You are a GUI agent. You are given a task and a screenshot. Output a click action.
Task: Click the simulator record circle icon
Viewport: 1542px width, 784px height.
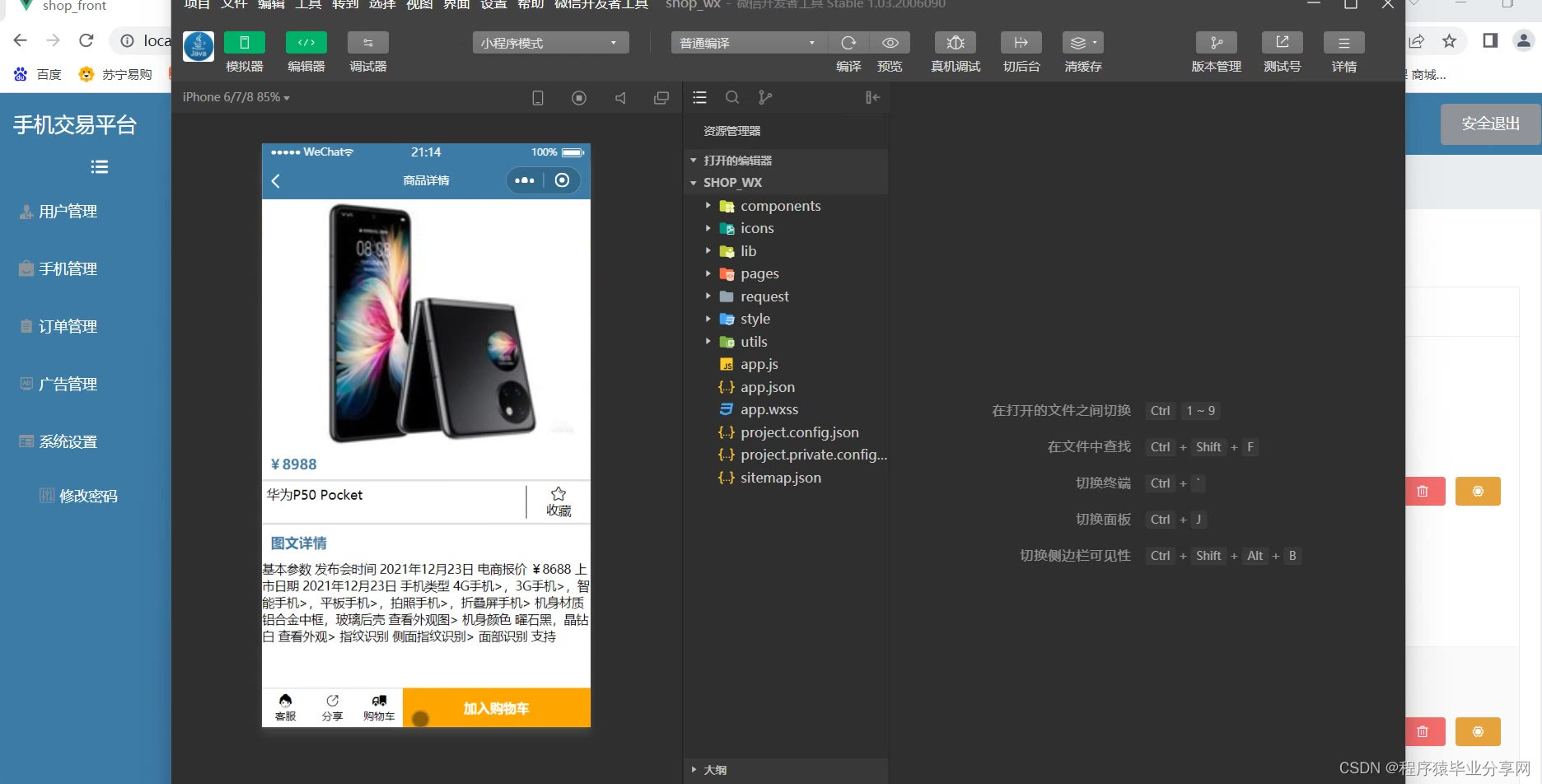[579, 98]
